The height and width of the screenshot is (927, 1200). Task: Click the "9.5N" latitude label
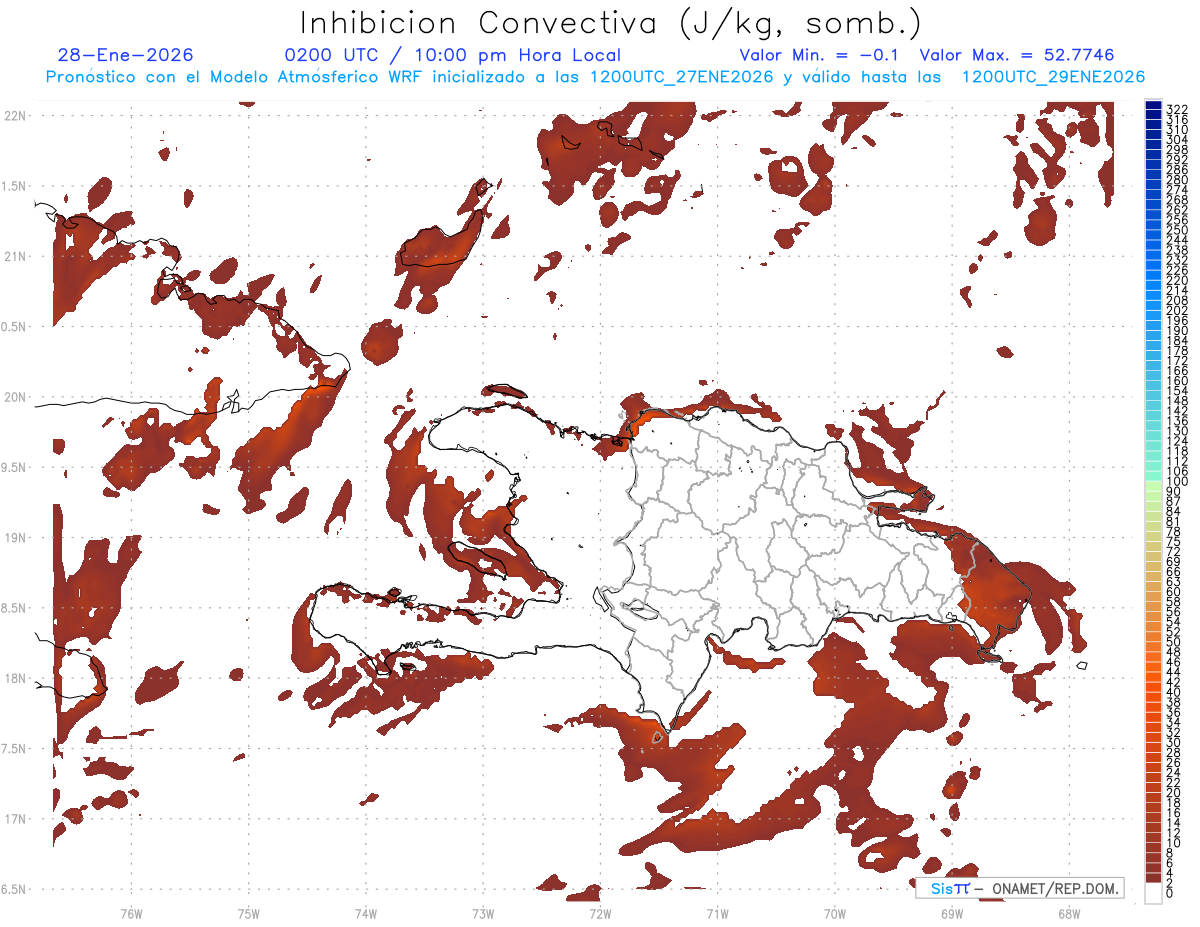[x=14, y=467]
